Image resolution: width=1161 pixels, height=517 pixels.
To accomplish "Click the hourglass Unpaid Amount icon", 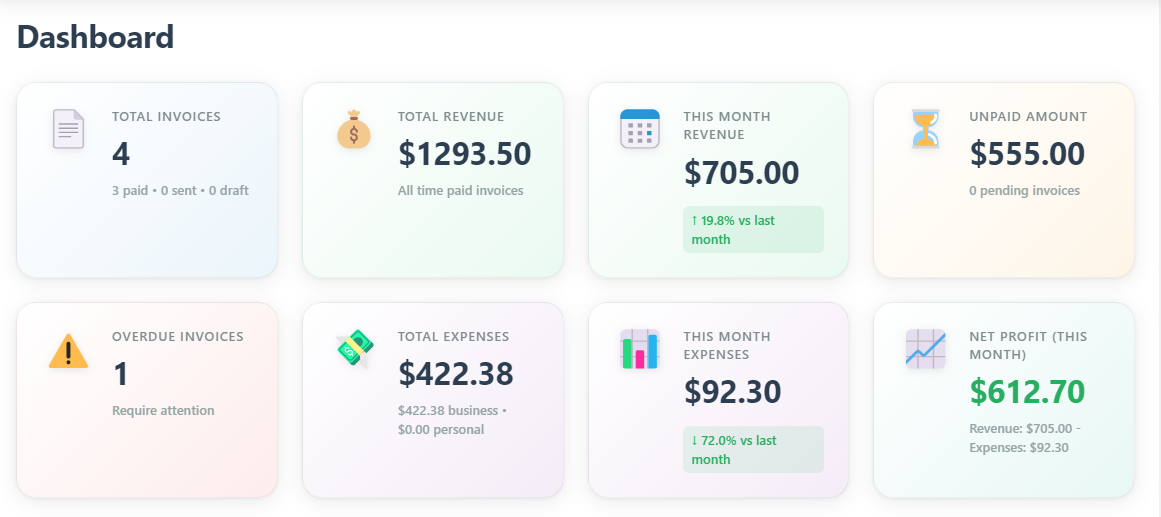I will (x=926, y=130).
